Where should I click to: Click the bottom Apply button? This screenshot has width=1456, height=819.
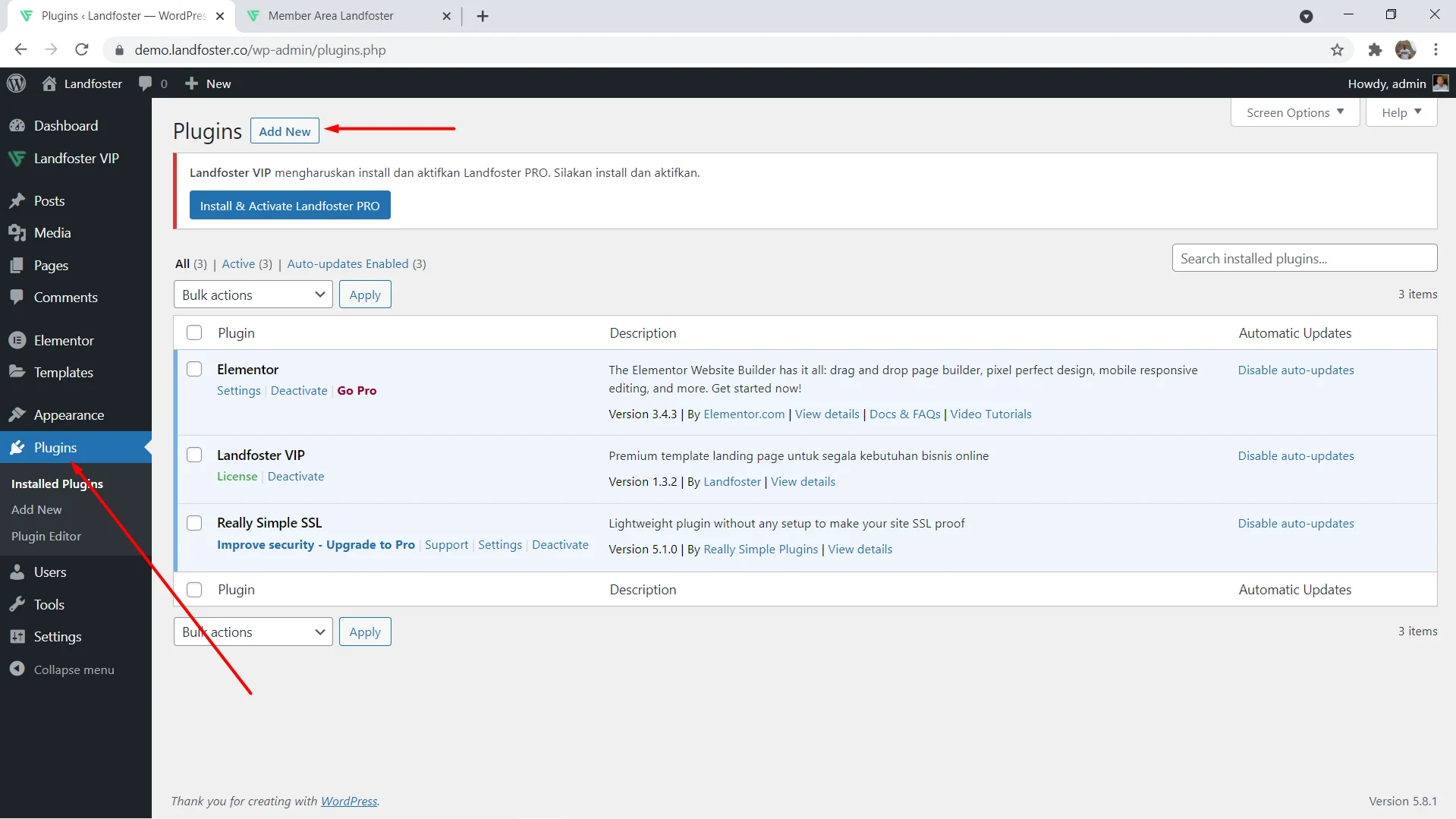pyautogui.click(x=365, y=632)
